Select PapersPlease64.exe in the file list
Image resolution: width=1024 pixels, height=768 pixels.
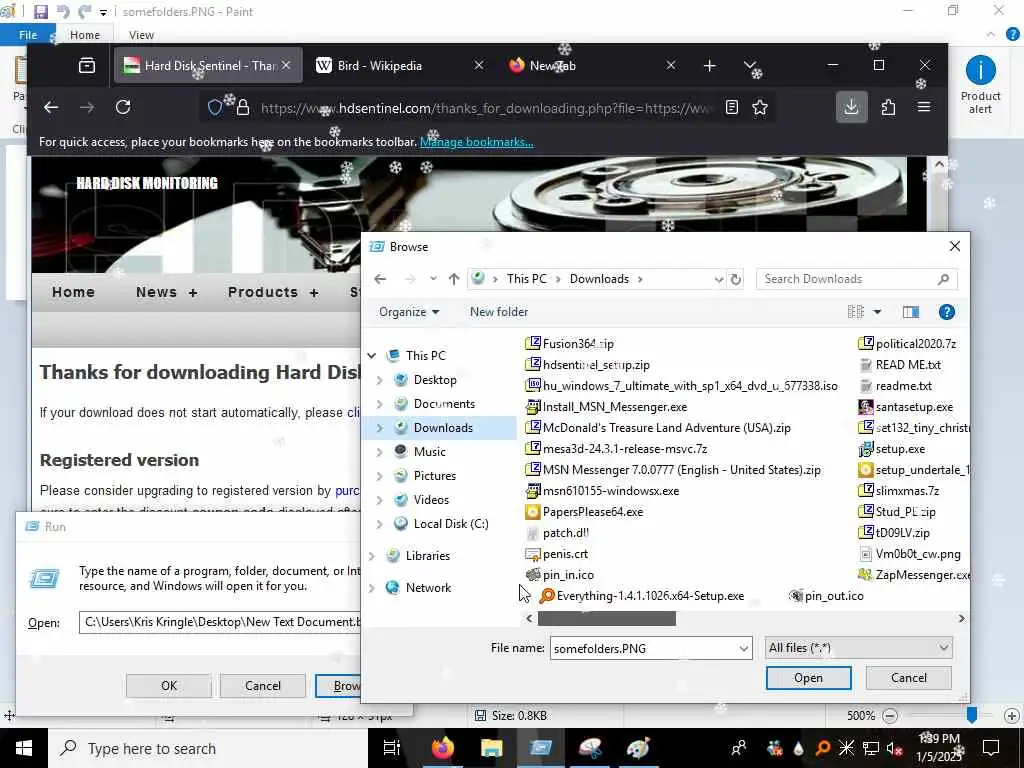coord(584,512)
